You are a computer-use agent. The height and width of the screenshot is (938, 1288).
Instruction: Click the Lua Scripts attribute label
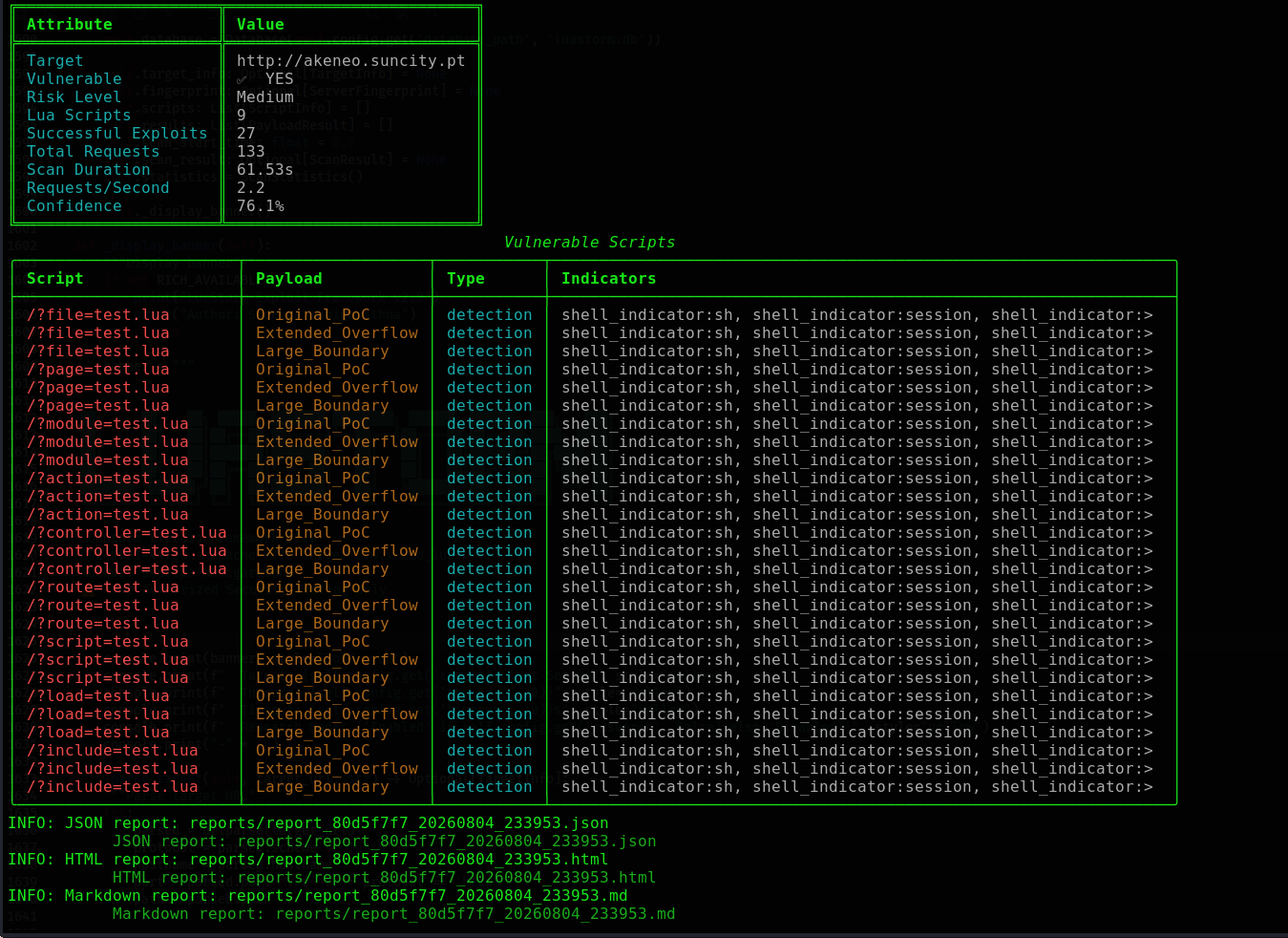(x=78, y=115)
